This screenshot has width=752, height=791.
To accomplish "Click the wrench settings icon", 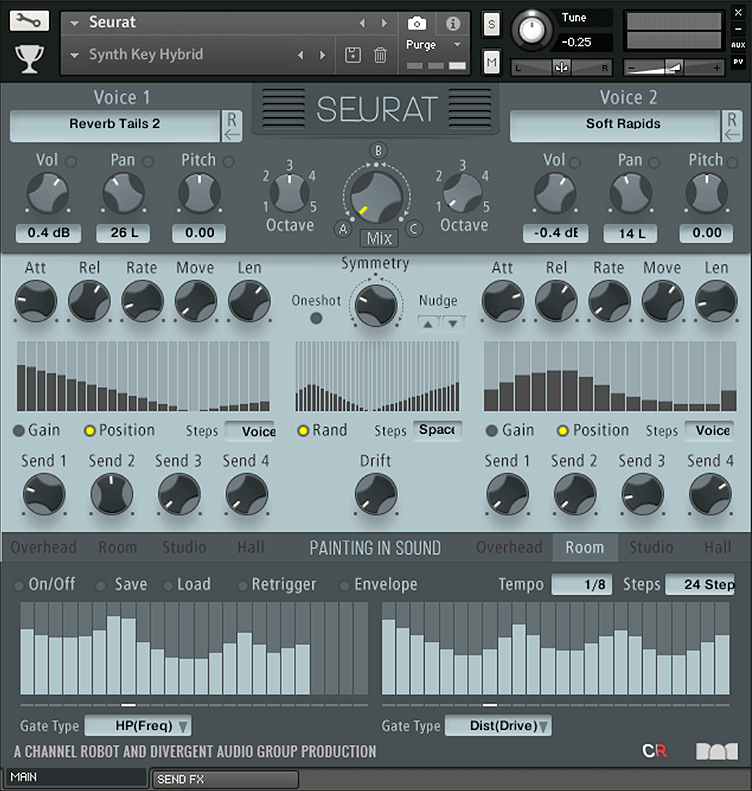I will coord(29,21).
